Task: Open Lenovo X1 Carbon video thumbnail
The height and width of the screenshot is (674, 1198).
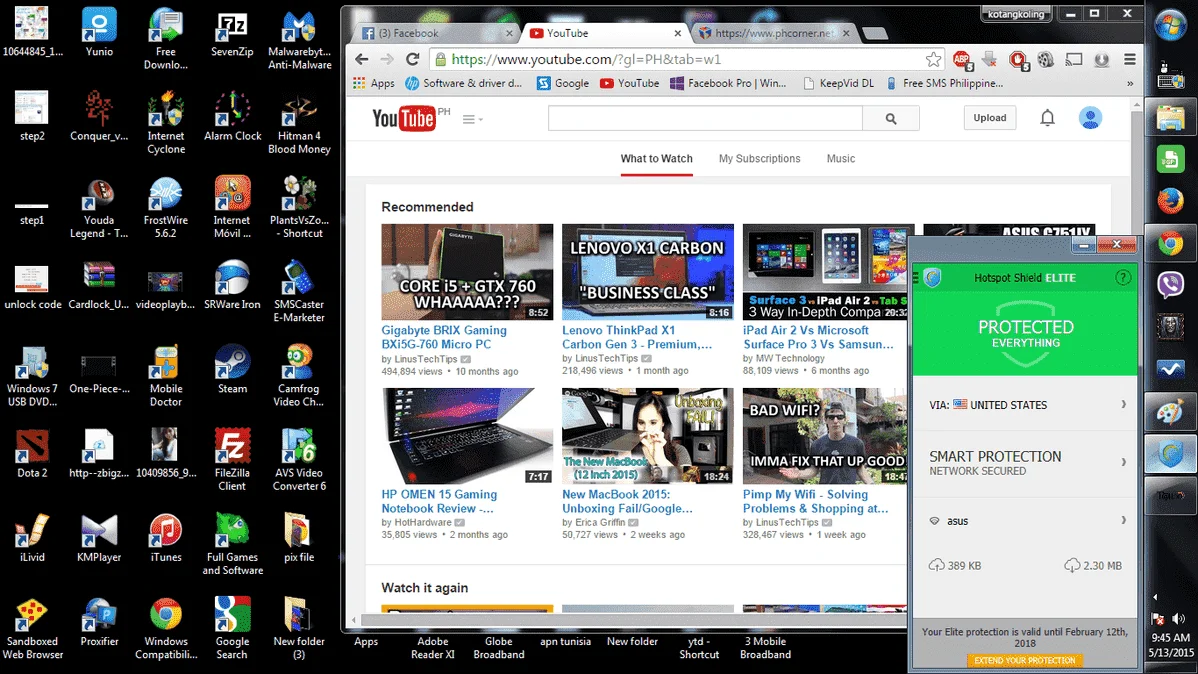Action: coord(647,272)
